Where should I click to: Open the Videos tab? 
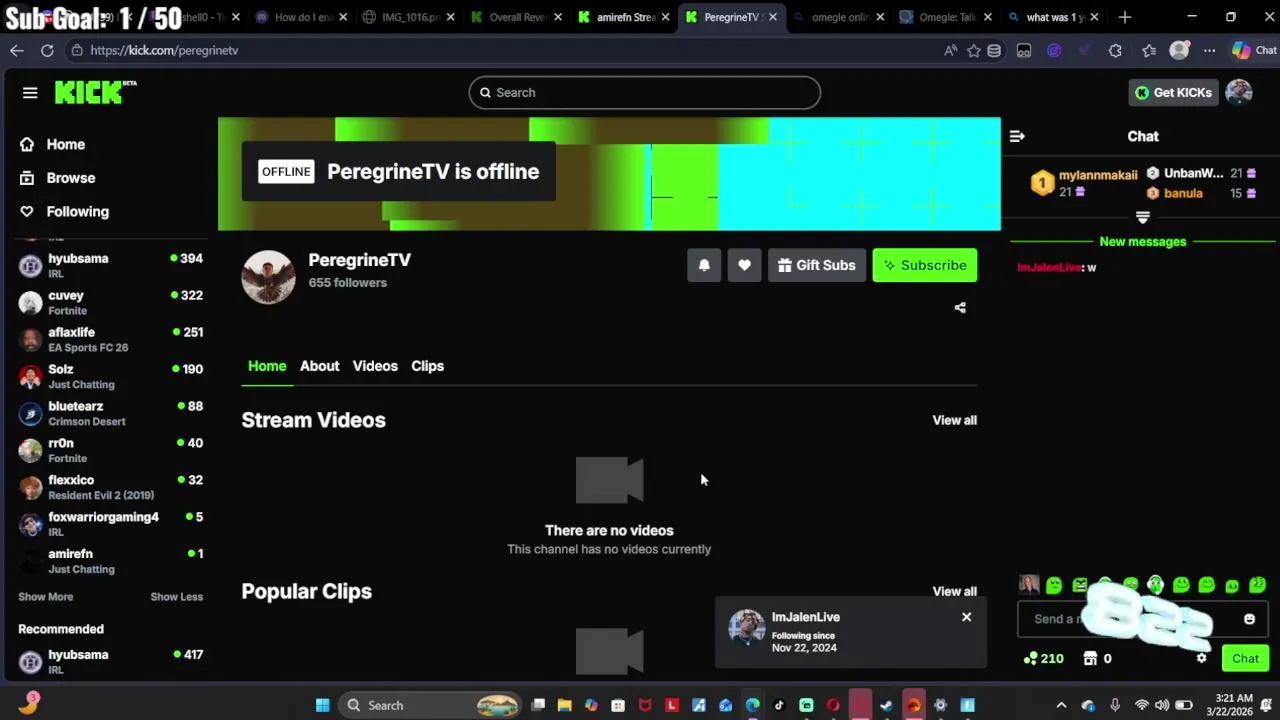[x=375, y=366]
